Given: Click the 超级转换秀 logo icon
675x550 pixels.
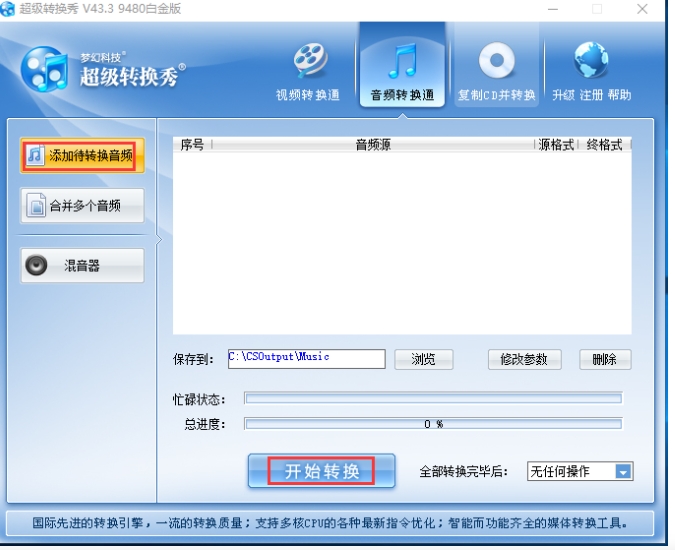Looking at the screenshot, I should click(45, 70).
